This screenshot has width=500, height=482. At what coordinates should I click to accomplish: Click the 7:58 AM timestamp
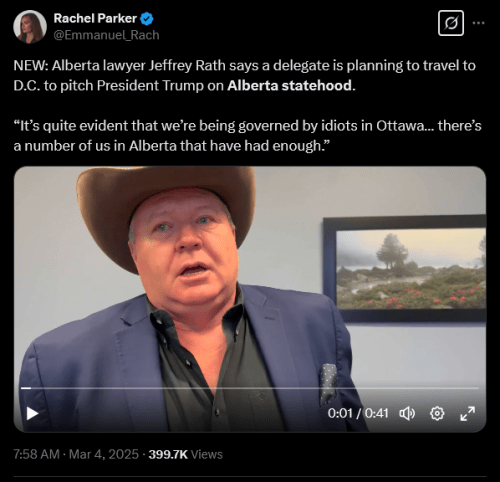(36, 454)
